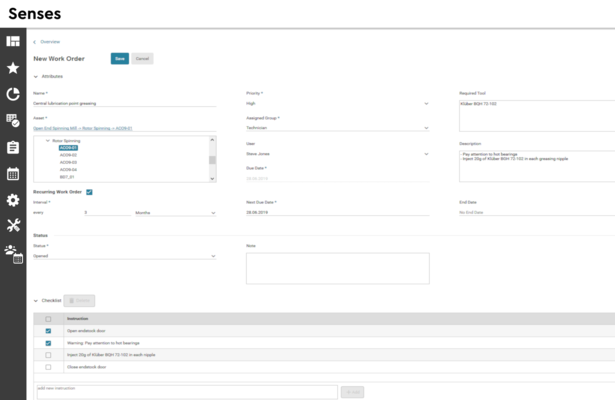Click the star favorites sidebar icon
This screenshot has height=400, width=615.
click(x=13, y=68)
